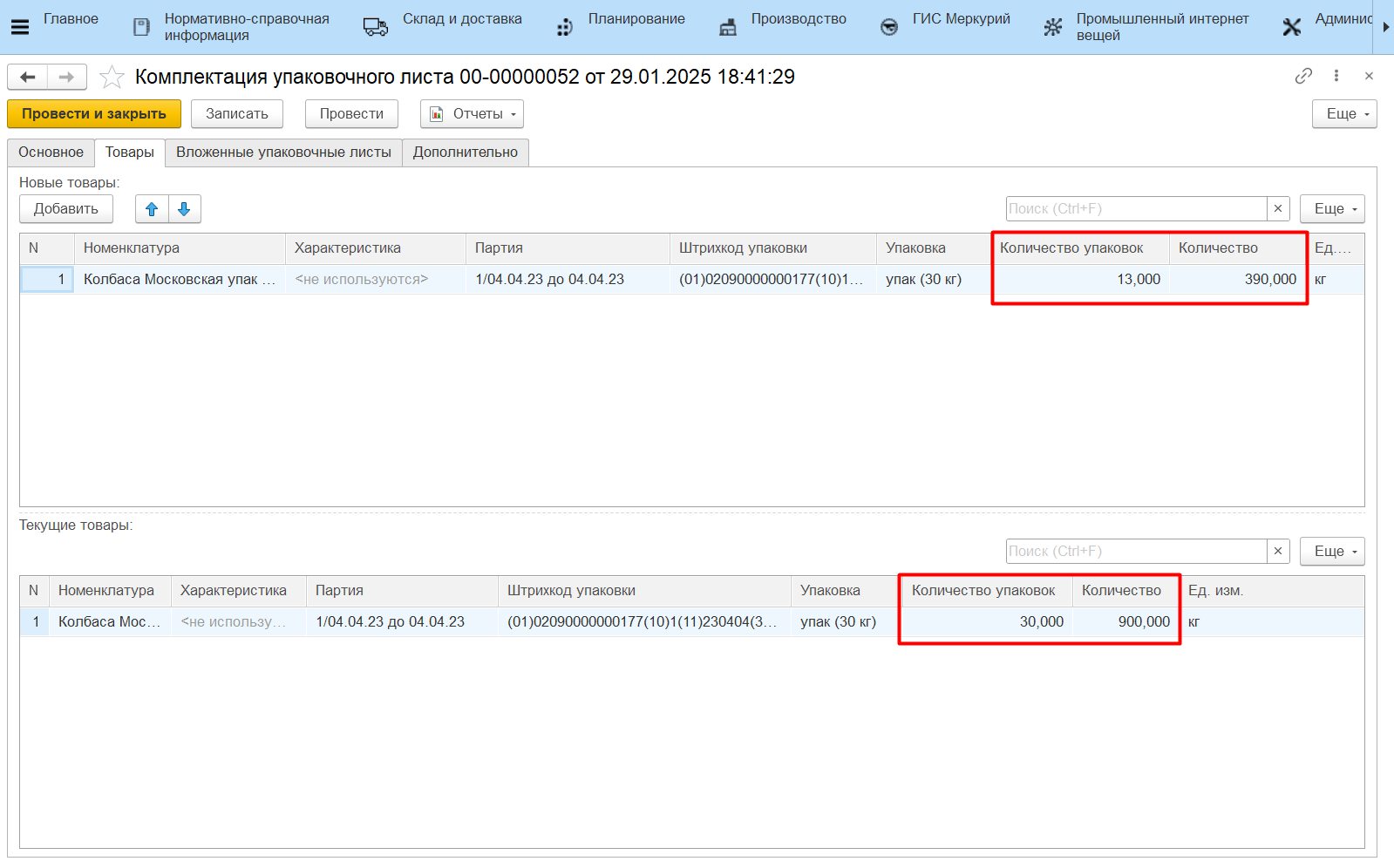Copy document link using chain icon

pos(1302,77)
